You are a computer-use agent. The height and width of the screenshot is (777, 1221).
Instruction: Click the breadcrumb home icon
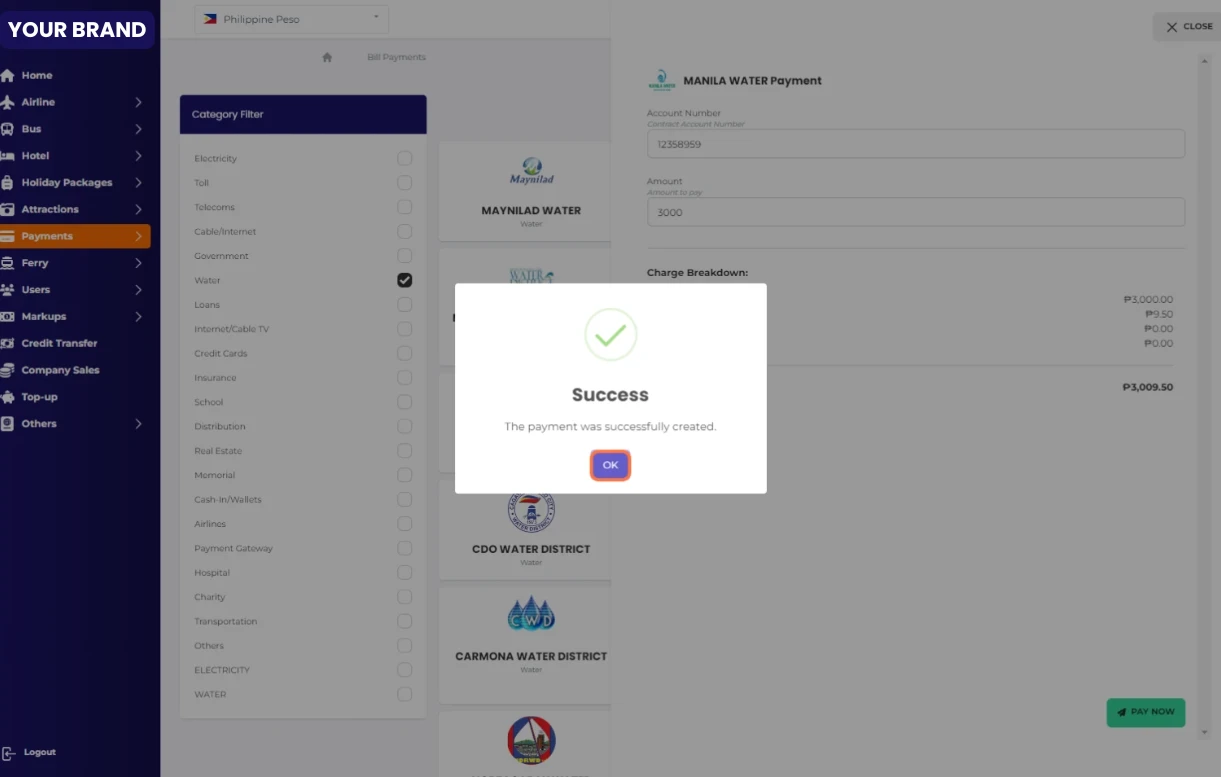point(327,58)
